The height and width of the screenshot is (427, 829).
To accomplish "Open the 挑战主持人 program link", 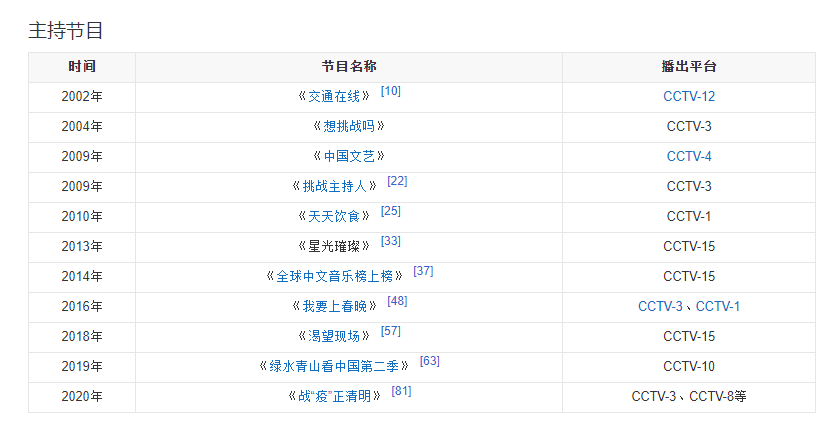I will pos(334,187).
